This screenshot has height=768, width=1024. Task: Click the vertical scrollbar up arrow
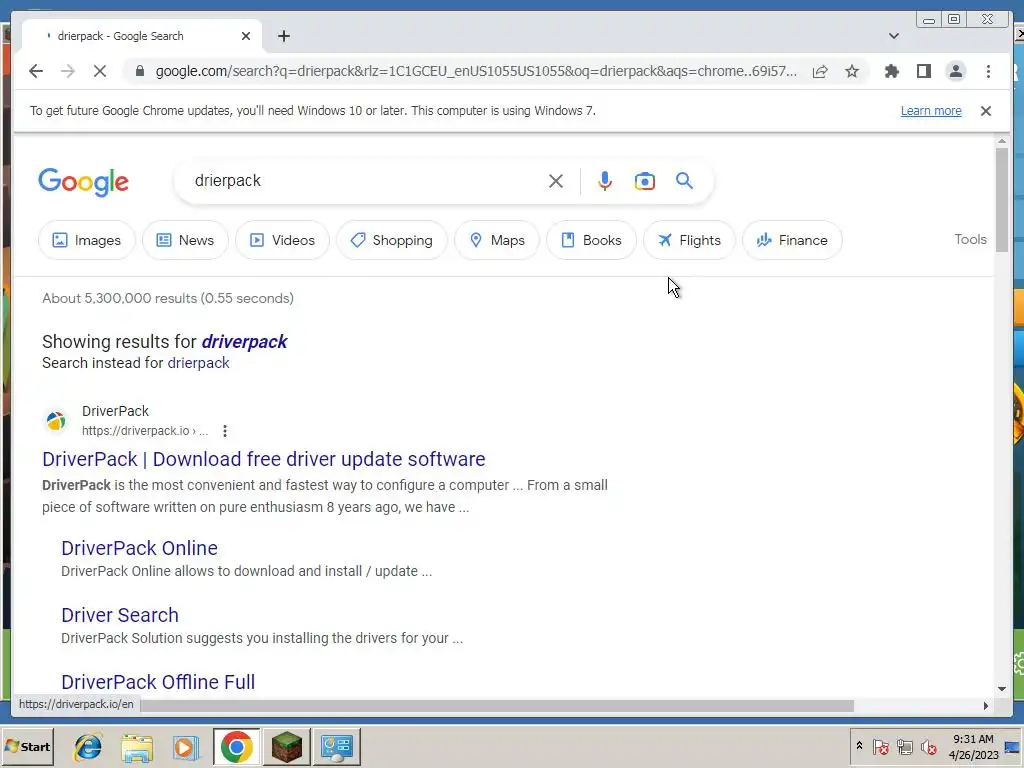[1002, 141]
